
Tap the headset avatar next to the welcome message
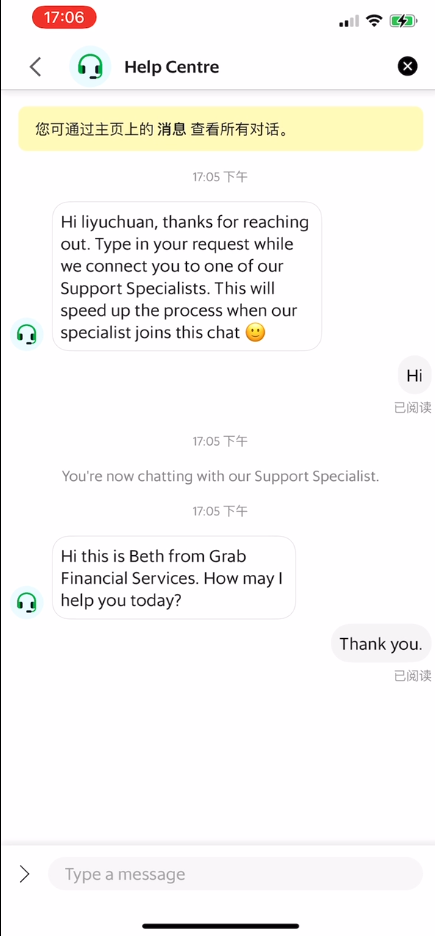click(x=27, y=334)
